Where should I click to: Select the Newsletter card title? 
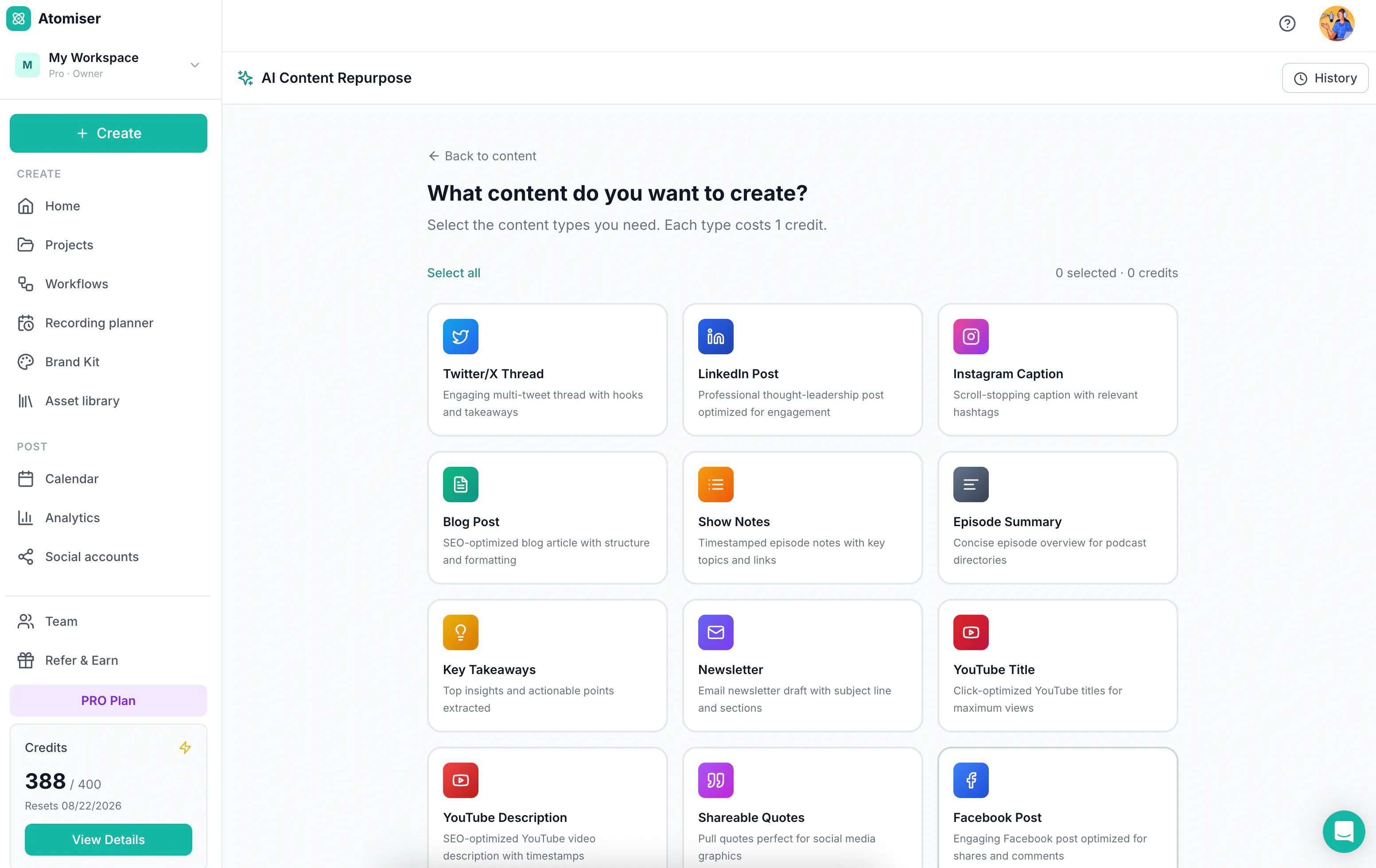[x=730, y=670]
